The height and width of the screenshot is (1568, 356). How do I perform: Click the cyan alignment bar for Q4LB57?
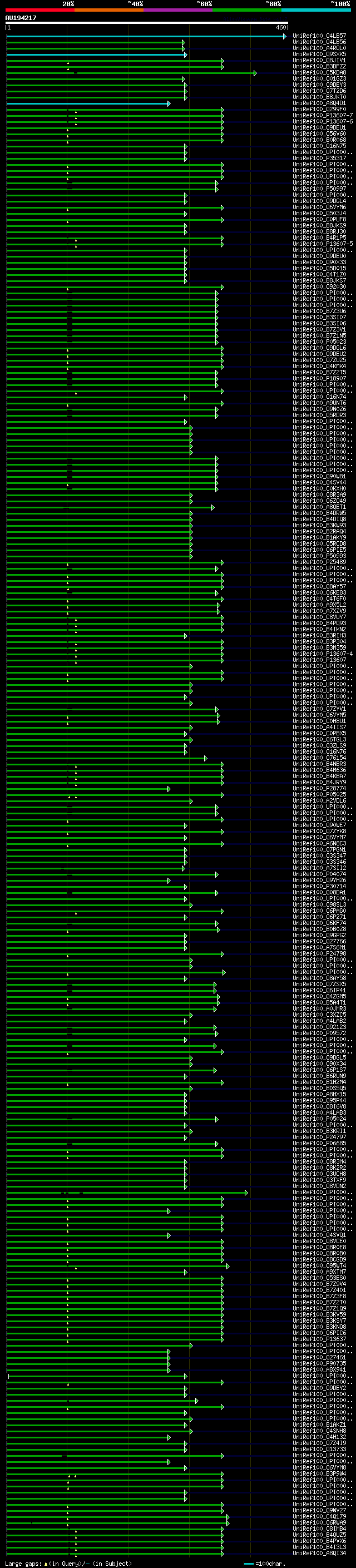pos(146,37)
